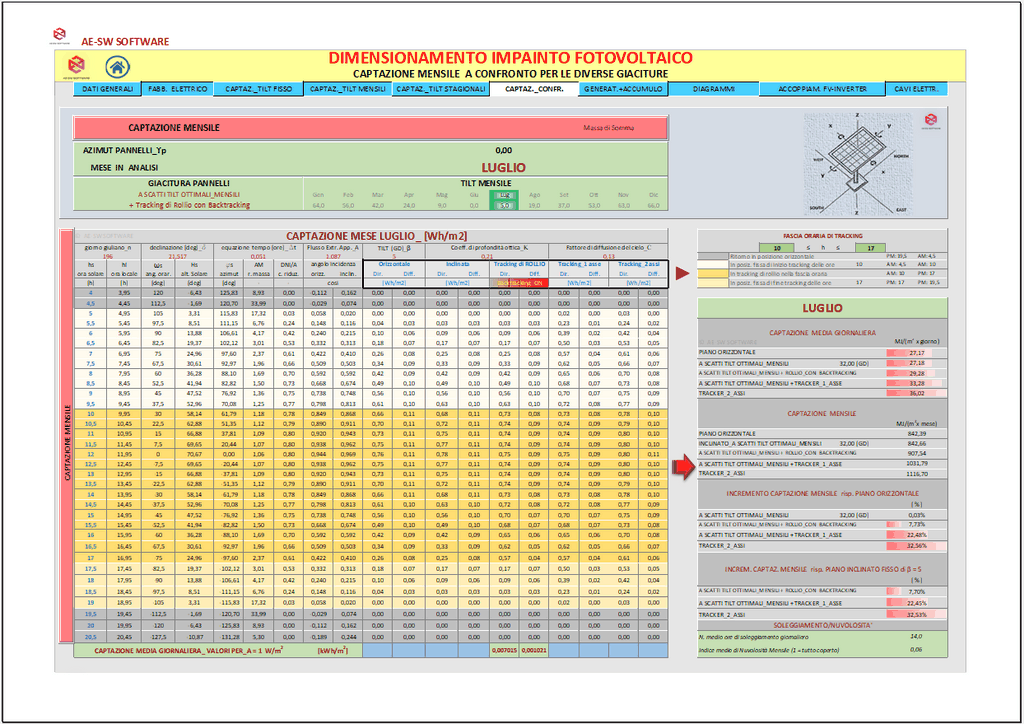Viewport: 1024px width, 724px height.
Task: Click the small red logo beside panel diagram
Action: [x=931, y=121]
